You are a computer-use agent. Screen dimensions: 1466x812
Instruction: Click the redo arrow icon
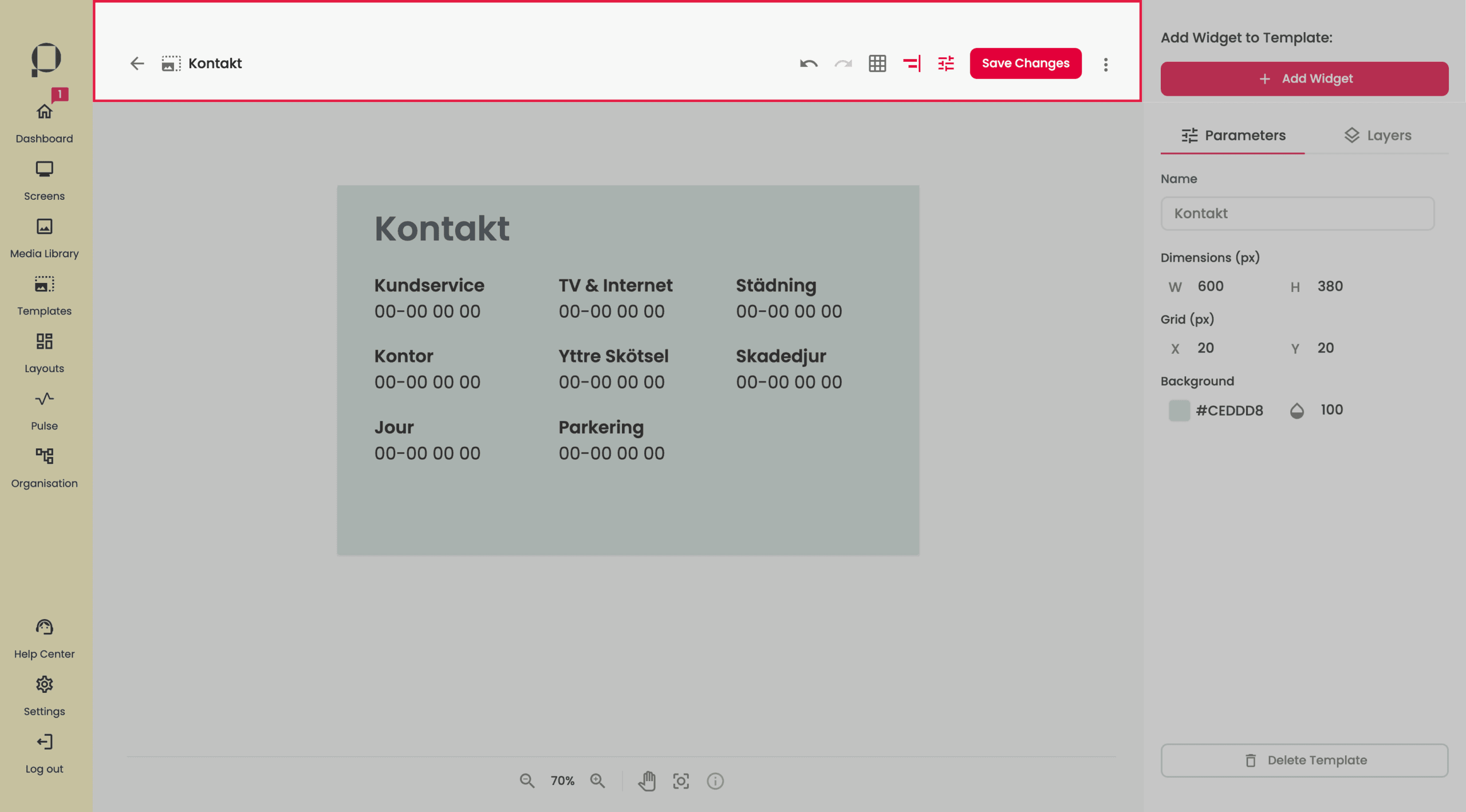(x=843, y=64)
